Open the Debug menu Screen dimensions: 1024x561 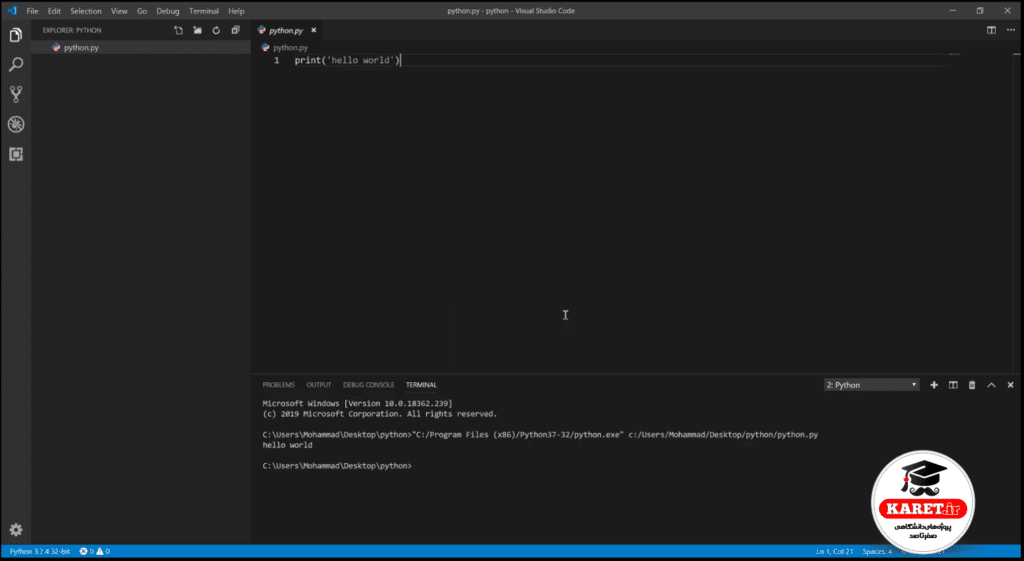click(x=168, y=11)
